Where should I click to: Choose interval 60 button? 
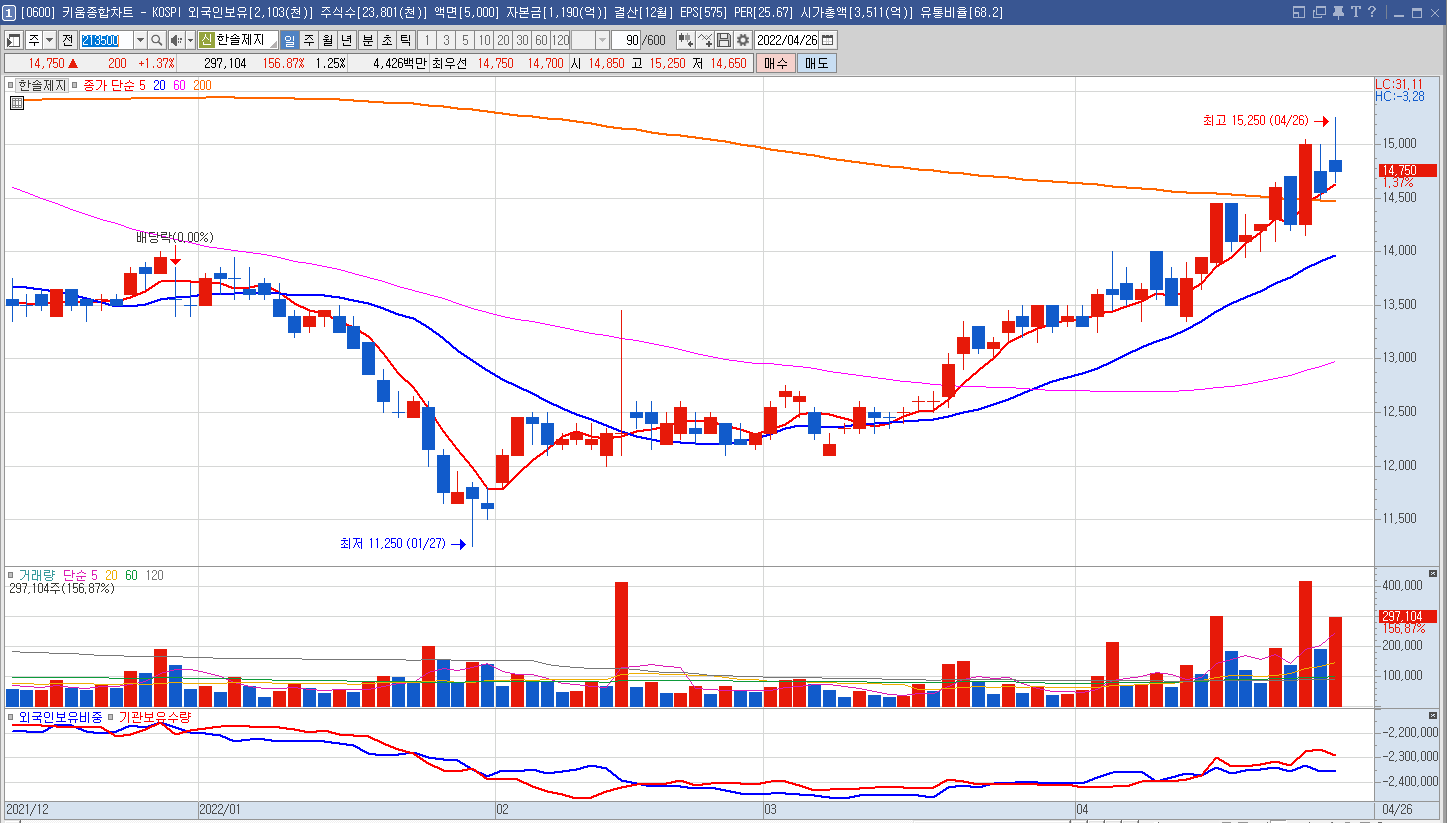coord(541,40)
